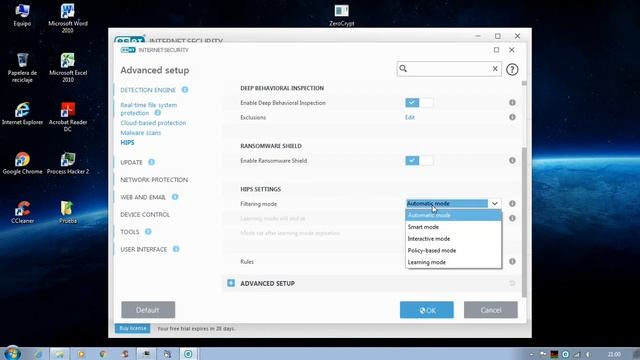The height and width of the screenshot is (360, 640).
Task: Open the Equipo desktop icon
Action: [x=22, y=15]
